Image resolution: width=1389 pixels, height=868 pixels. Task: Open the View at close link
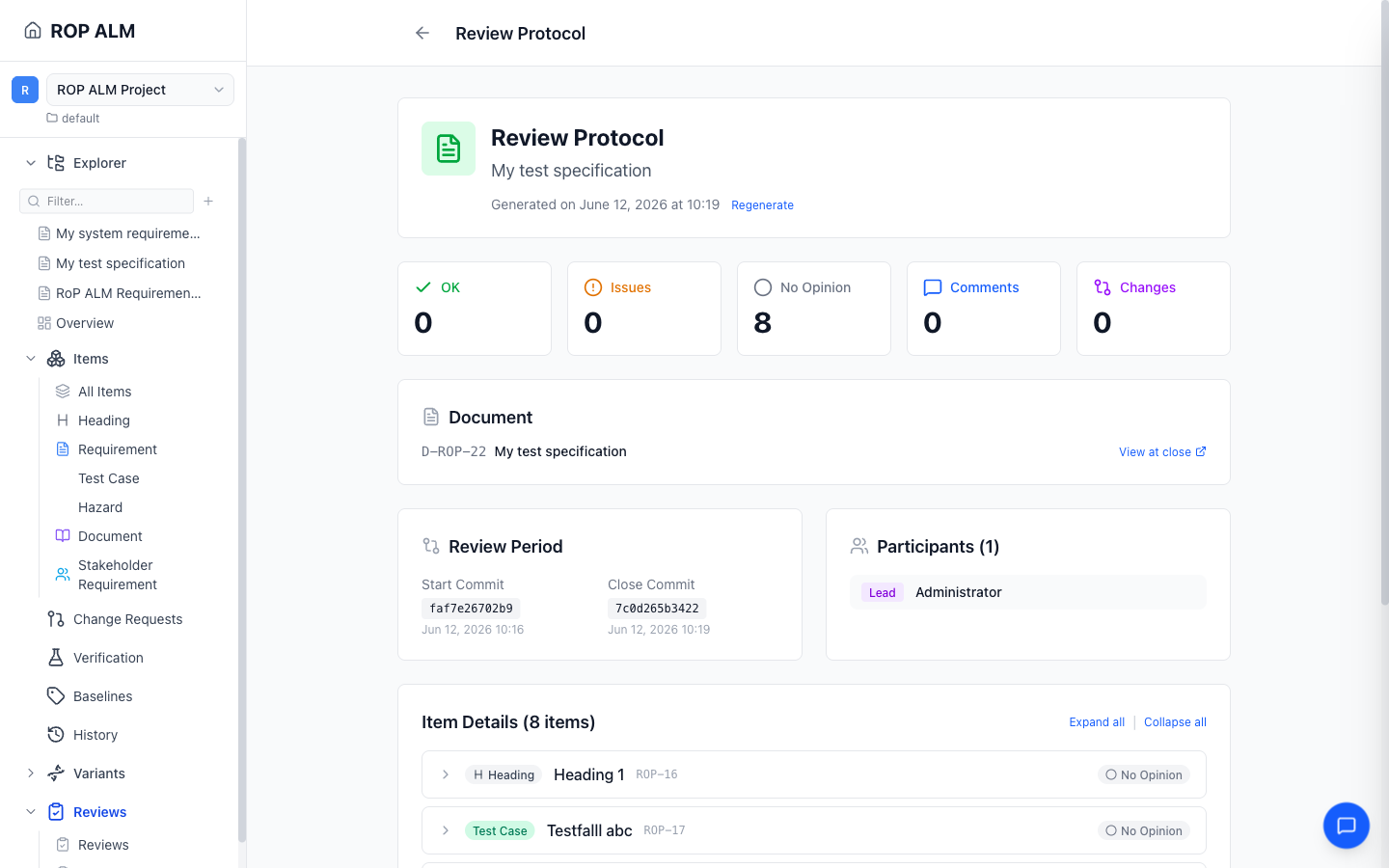point(1162,452)
